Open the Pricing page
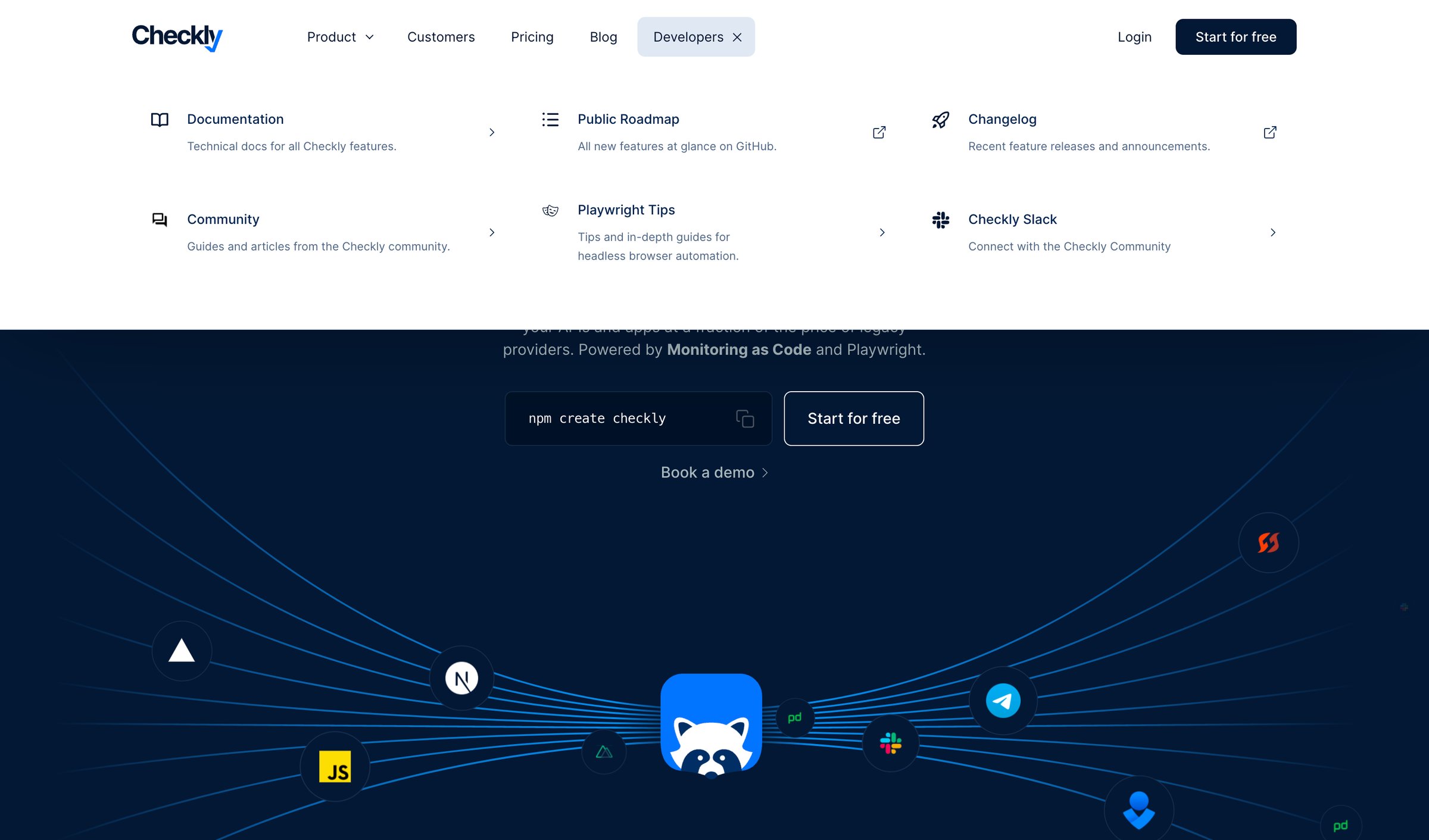1429x840 pixels. coord(532,37)
